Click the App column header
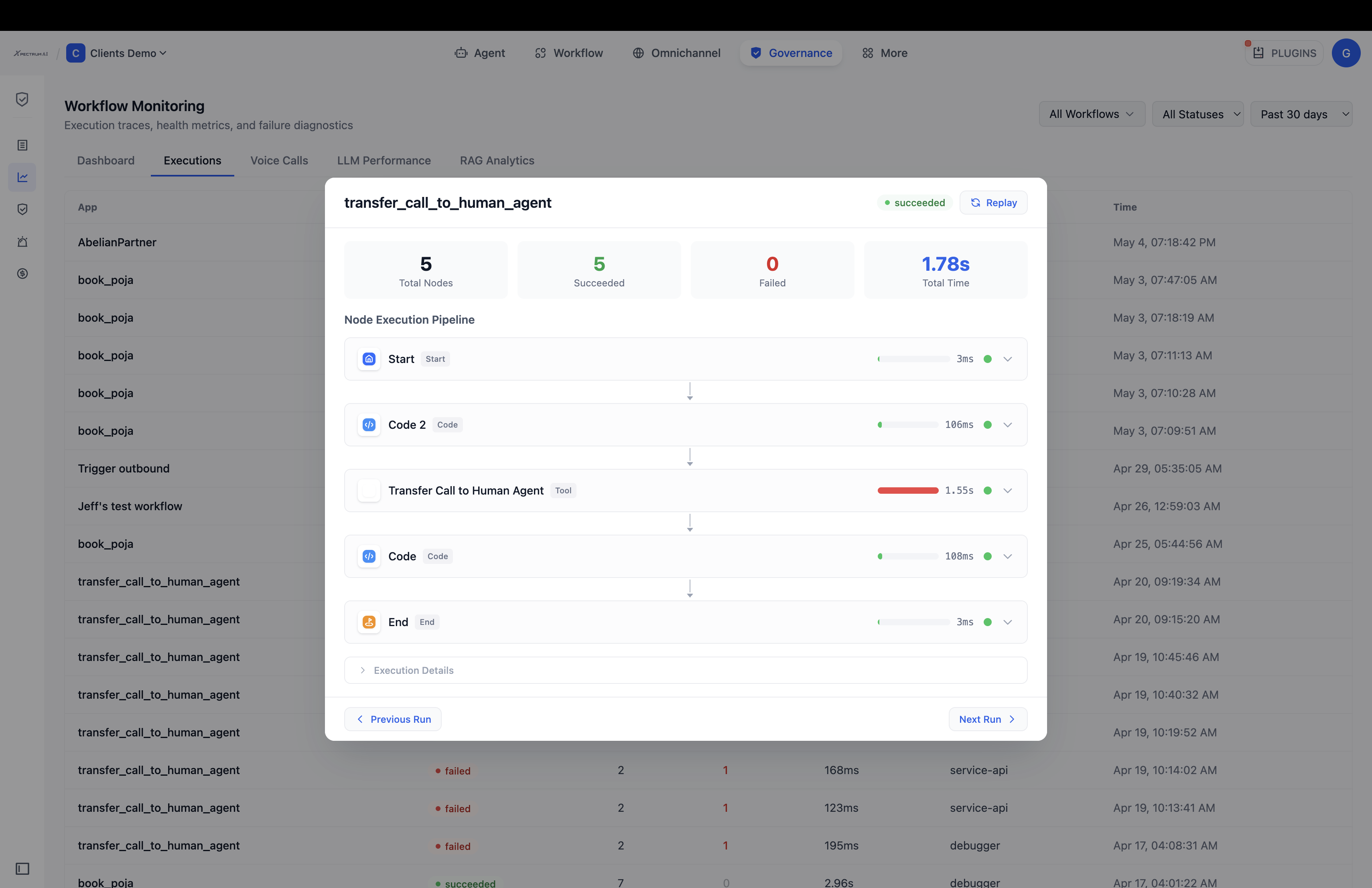 pos(87,207)
